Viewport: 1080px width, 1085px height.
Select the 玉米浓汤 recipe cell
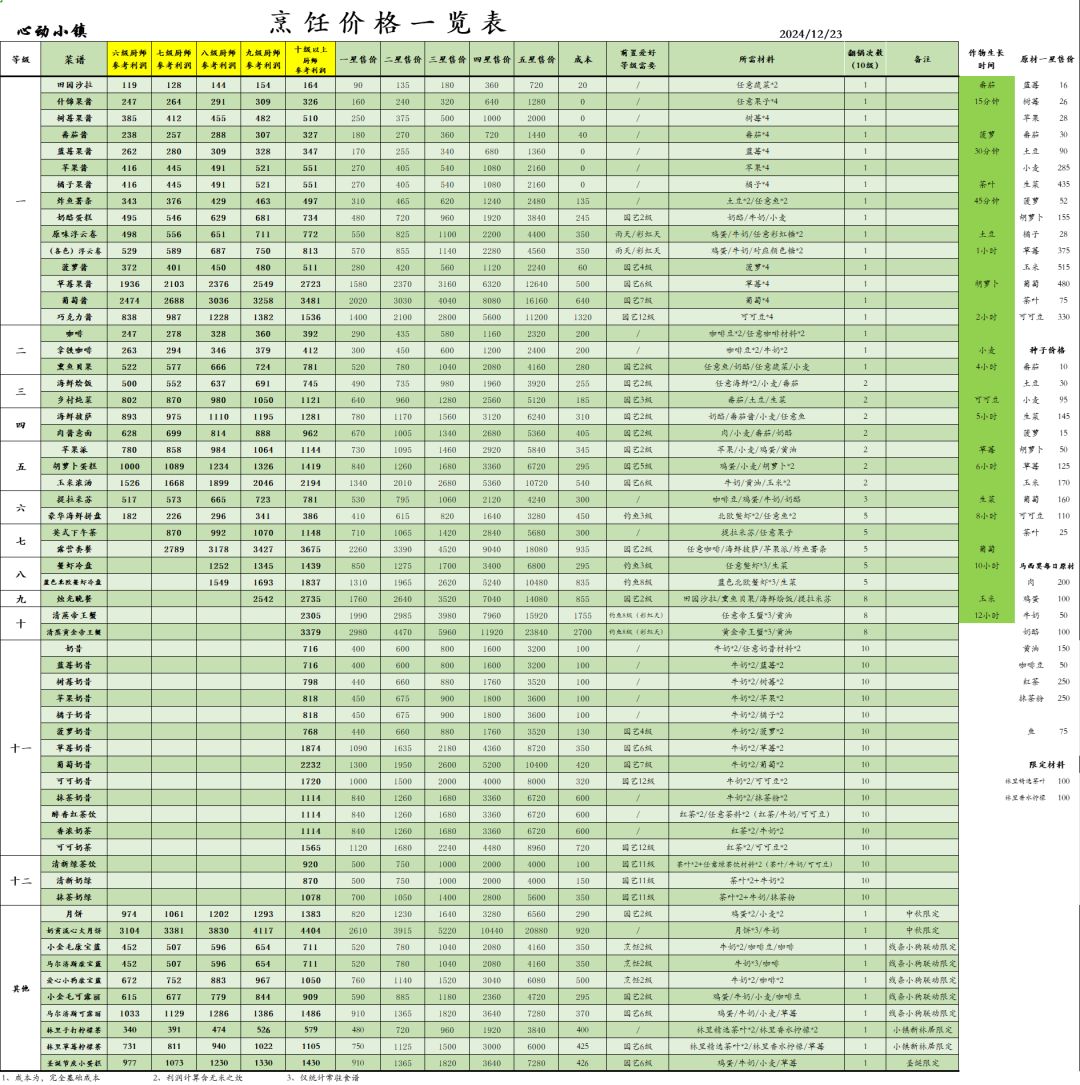(x=74, y=483)
